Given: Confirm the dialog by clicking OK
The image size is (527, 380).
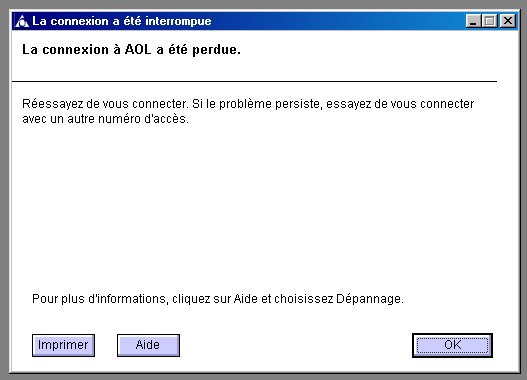Looking at the screenshot, I should pyautogui.click(x=452, y=345).
